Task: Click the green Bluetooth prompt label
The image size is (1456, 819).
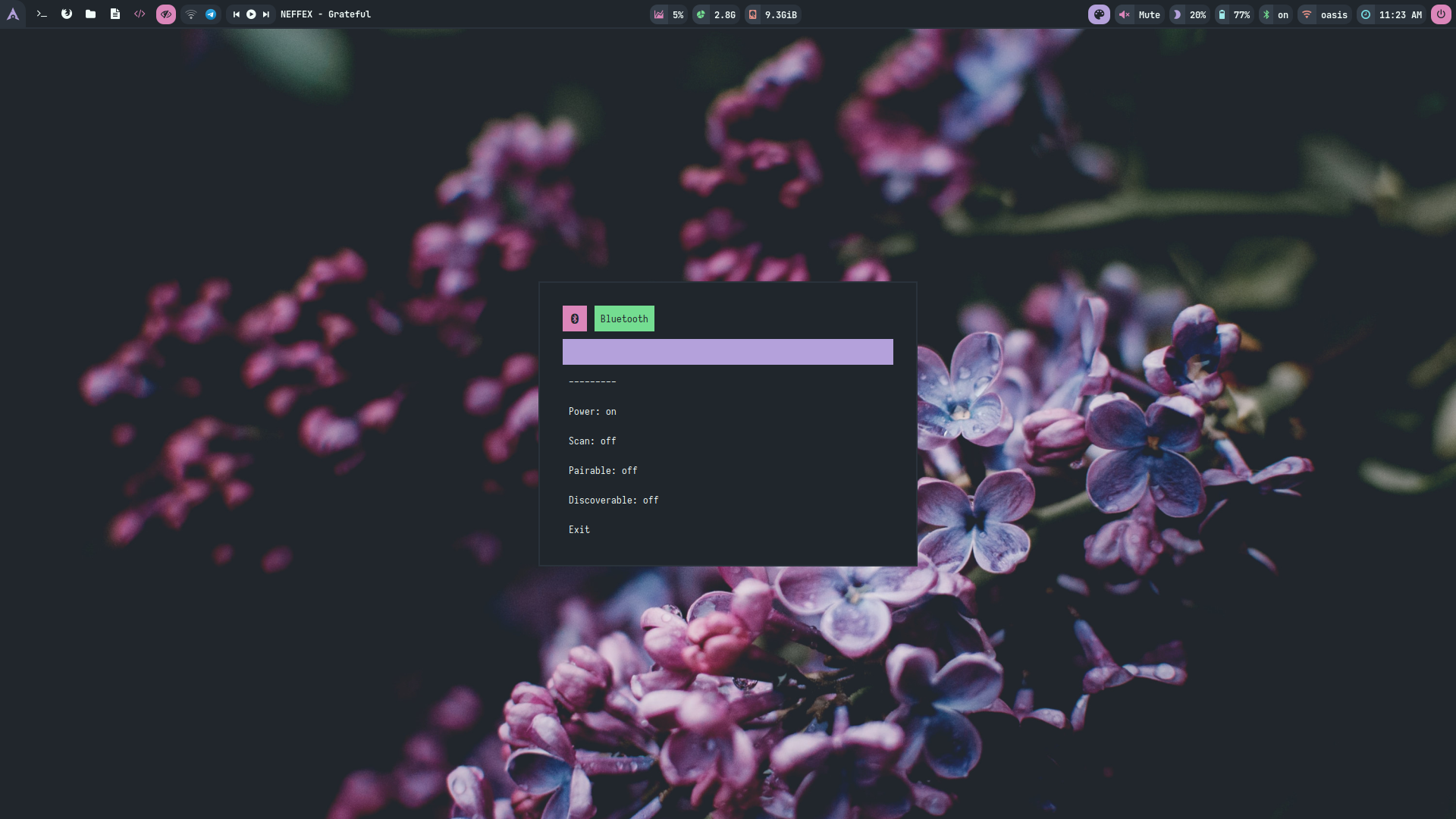Action: (x=624, y=318)
